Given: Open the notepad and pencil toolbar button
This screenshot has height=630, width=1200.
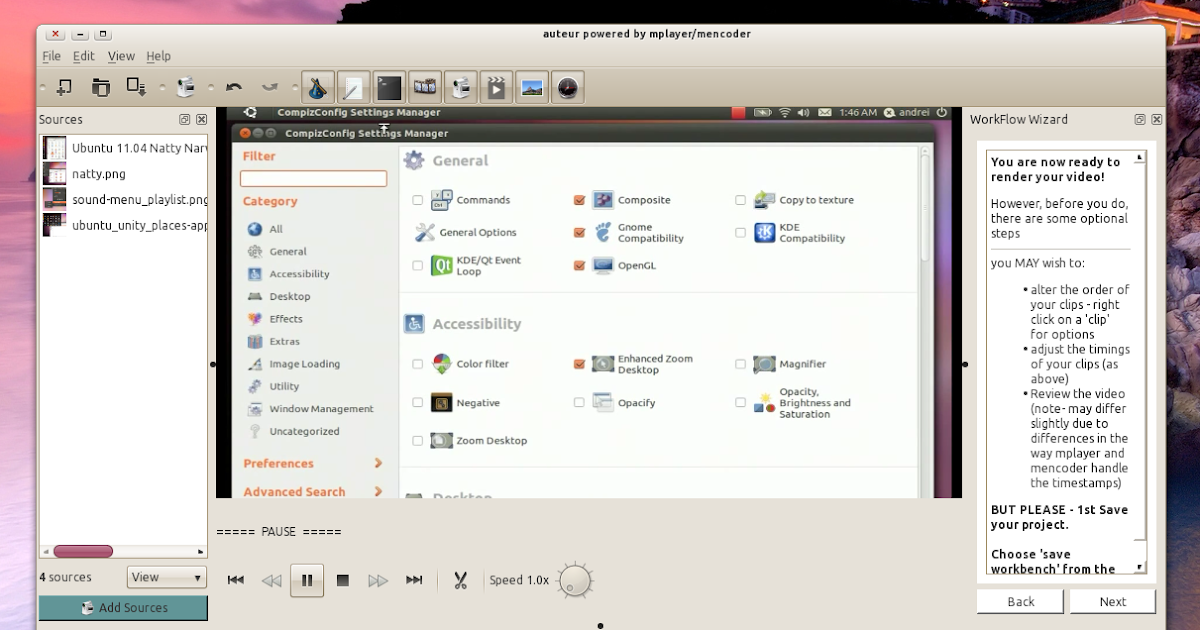Looking at the screenshot, I should pyautogui.click(x=353, y=88).
